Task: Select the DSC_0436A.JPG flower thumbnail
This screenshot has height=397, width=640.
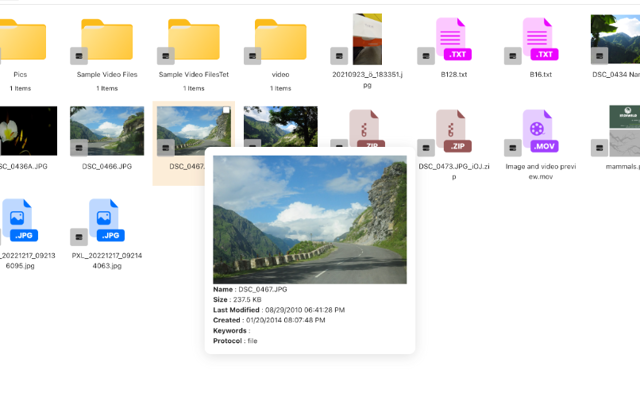Action: point(28,131)
